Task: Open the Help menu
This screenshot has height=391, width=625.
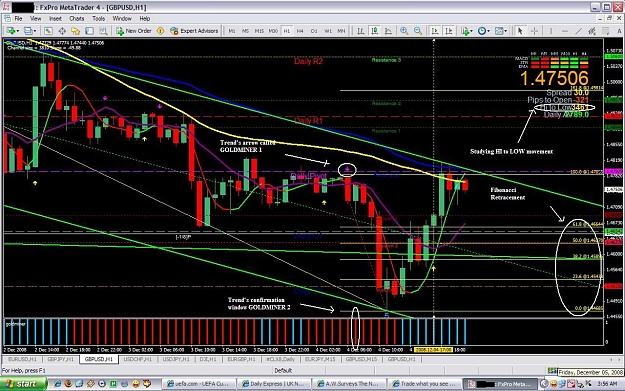Action: (x=145, y=18)
